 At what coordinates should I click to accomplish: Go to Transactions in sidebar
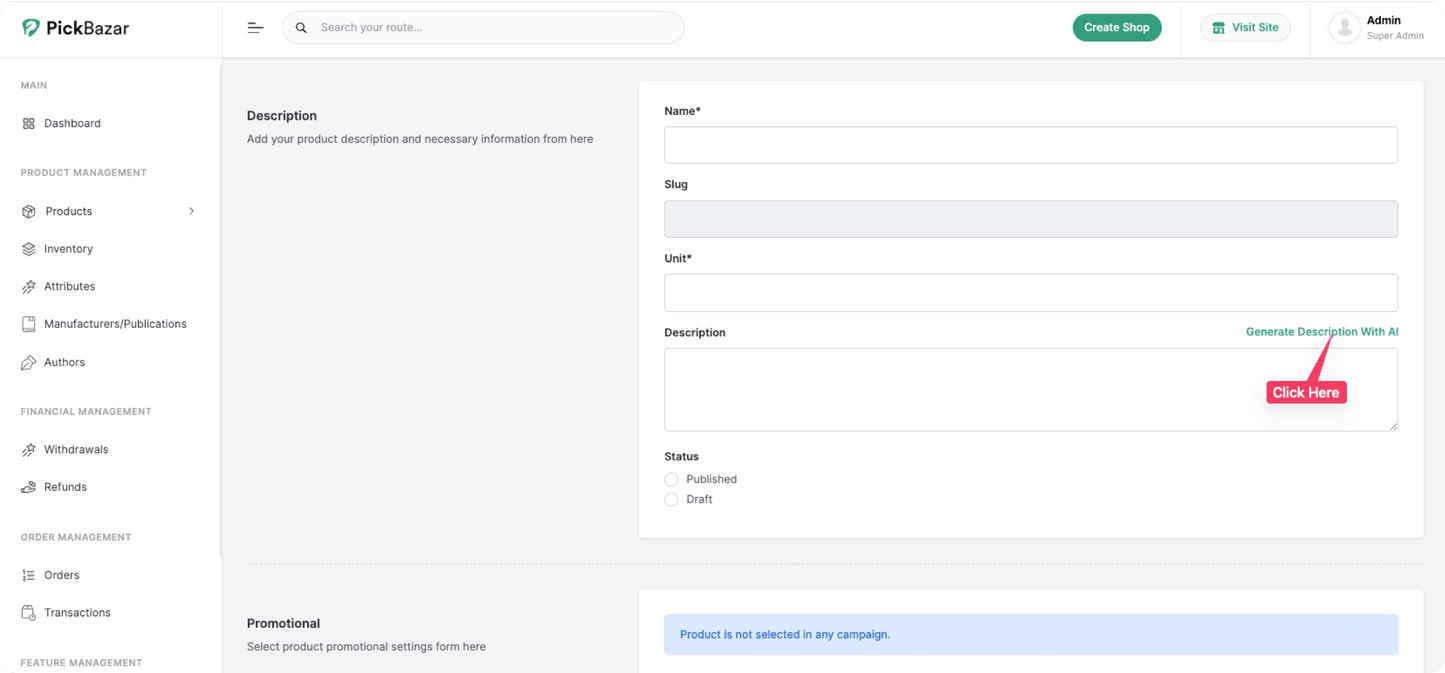77,613
